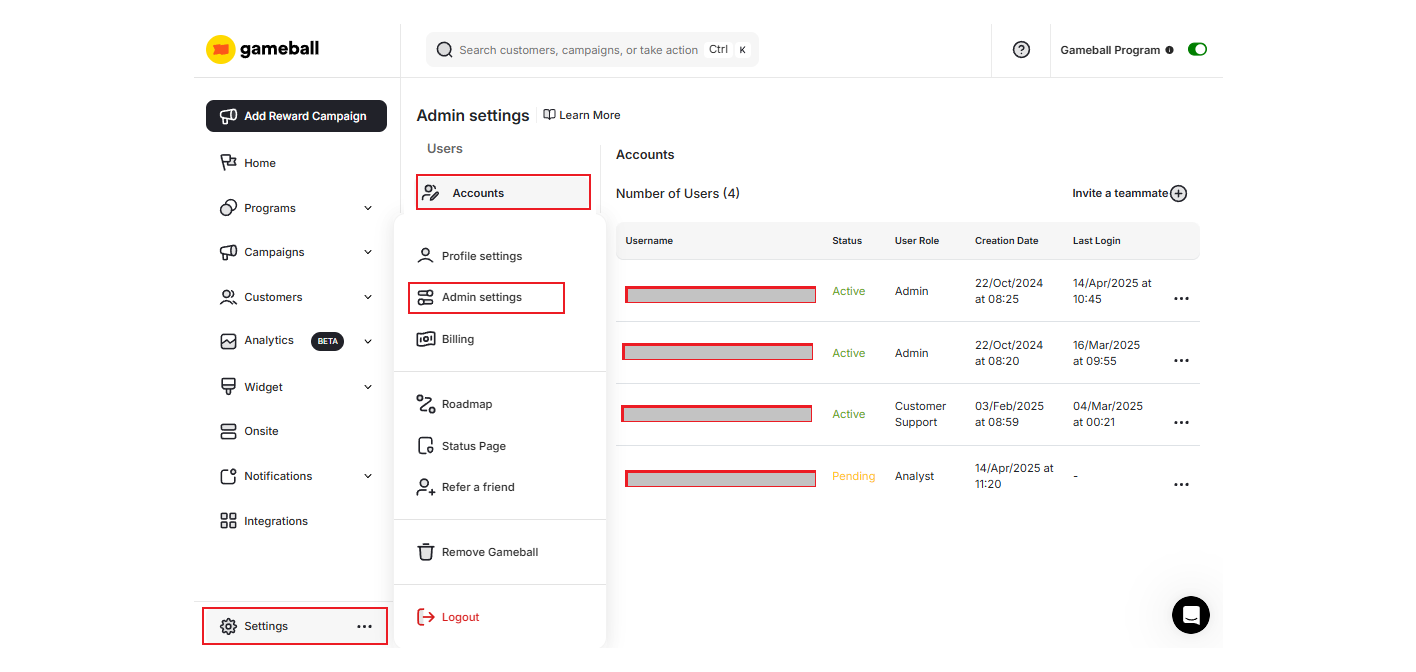Click the Refer a friend icon

tap(425, 487)
